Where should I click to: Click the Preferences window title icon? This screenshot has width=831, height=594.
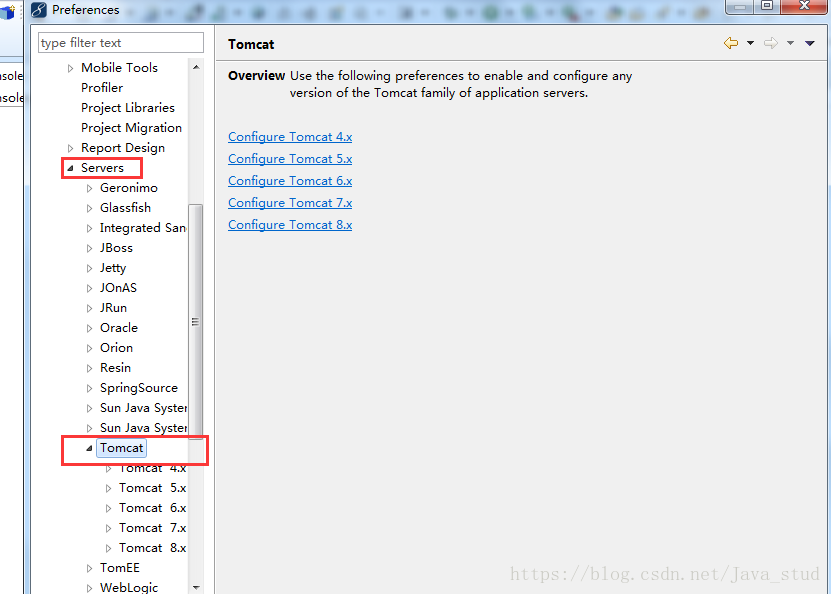39,10
